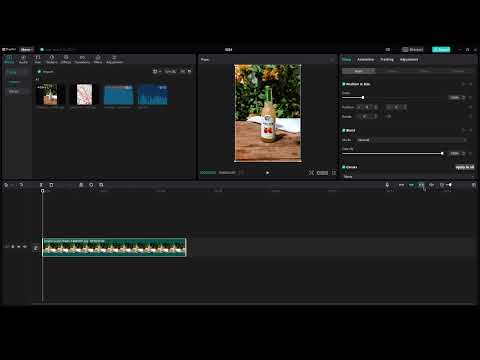Open the Filters tab
This screenshot has height=360, width=480.
pyautogui.click(x=98, y=59)
